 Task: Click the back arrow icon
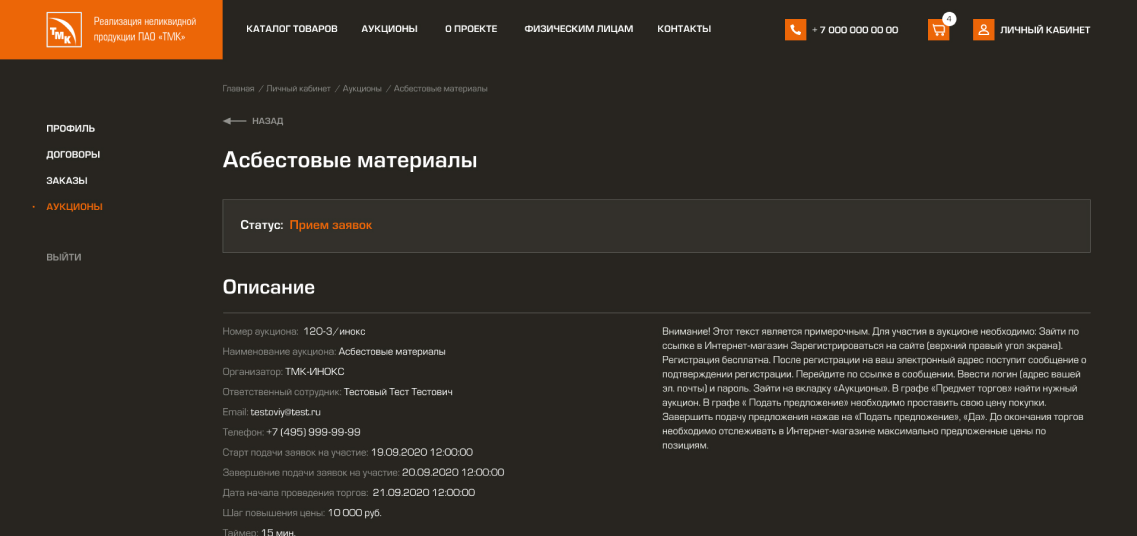click(234, 121)
